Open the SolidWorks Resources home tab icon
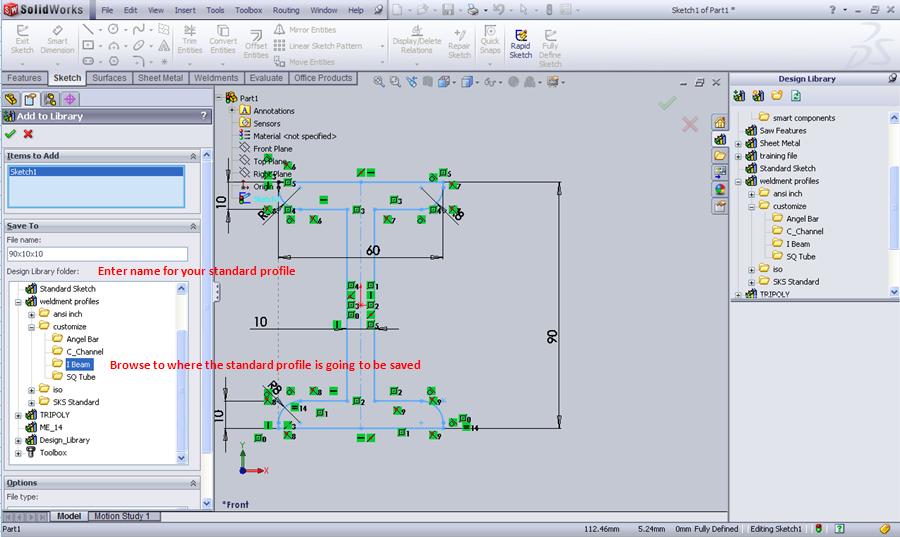Image resolution: width=900 pixels, height=537 pixels. tap(720, 122)
